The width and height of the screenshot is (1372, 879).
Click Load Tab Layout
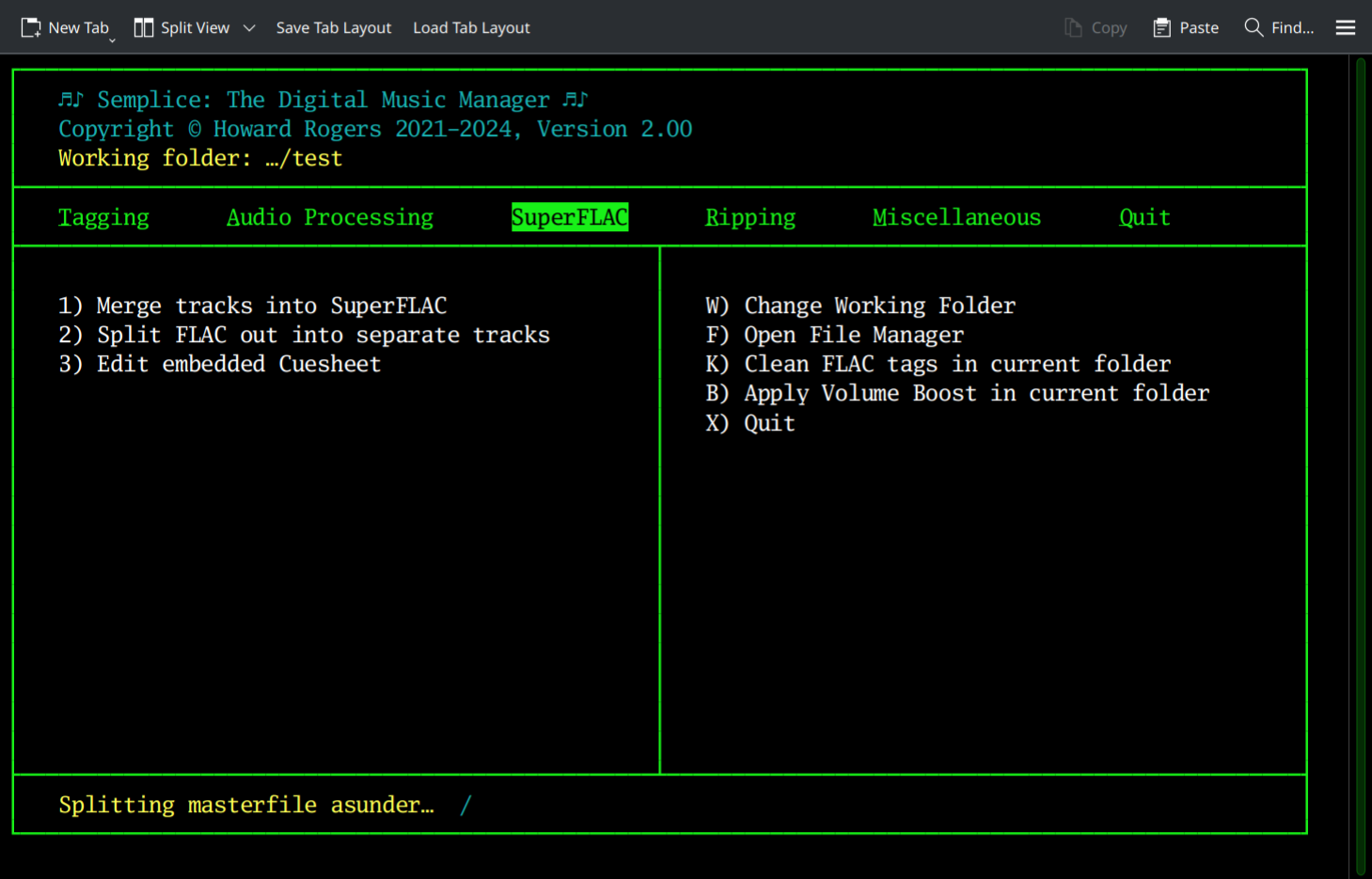pyautogui.click(x=471, y=27)
